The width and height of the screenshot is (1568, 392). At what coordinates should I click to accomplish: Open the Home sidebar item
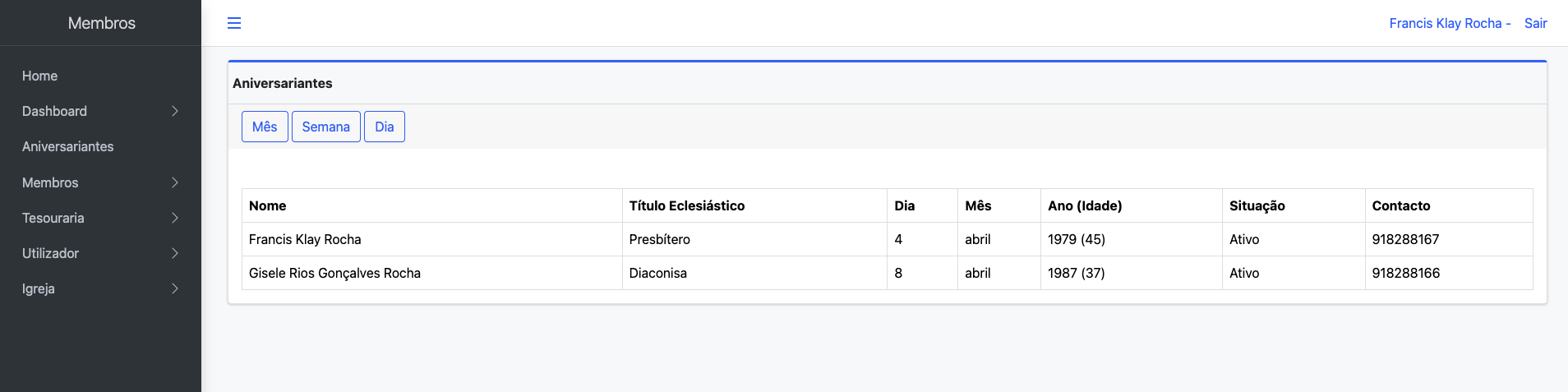(39, 76)
